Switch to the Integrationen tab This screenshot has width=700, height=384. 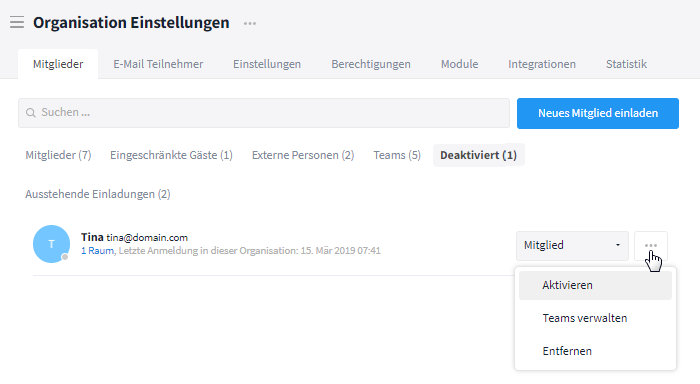[542, 64]
